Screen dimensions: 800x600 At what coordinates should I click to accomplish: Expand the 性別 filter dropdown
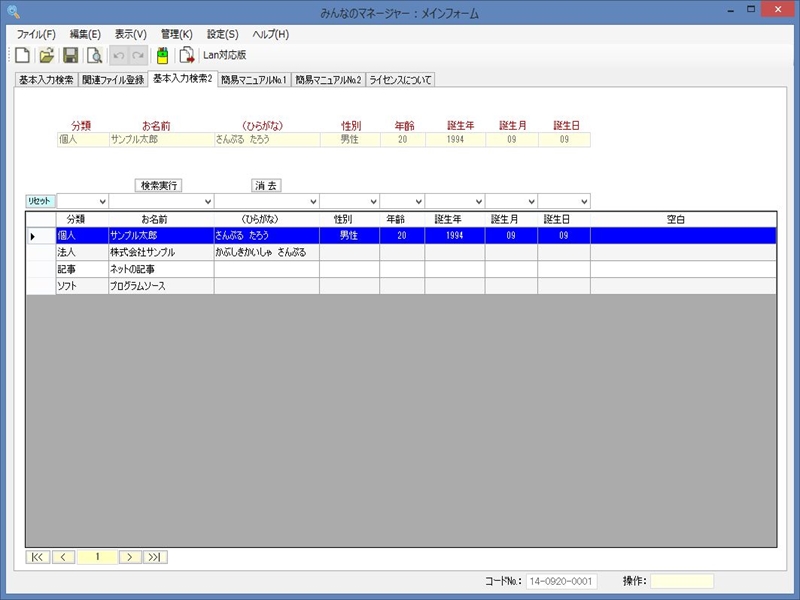point(372,202)
